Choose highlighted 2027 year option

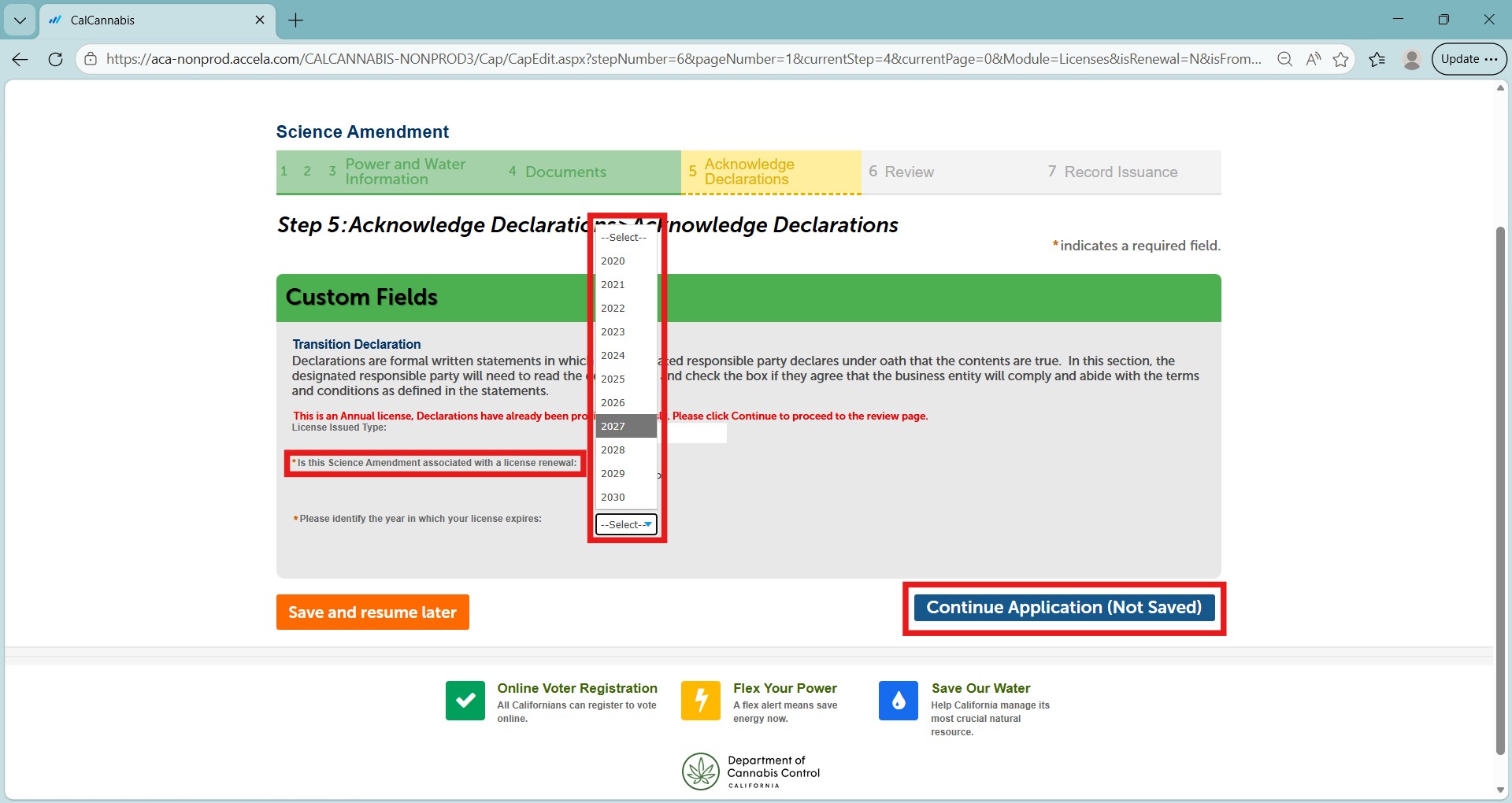[x=626, y=426]
